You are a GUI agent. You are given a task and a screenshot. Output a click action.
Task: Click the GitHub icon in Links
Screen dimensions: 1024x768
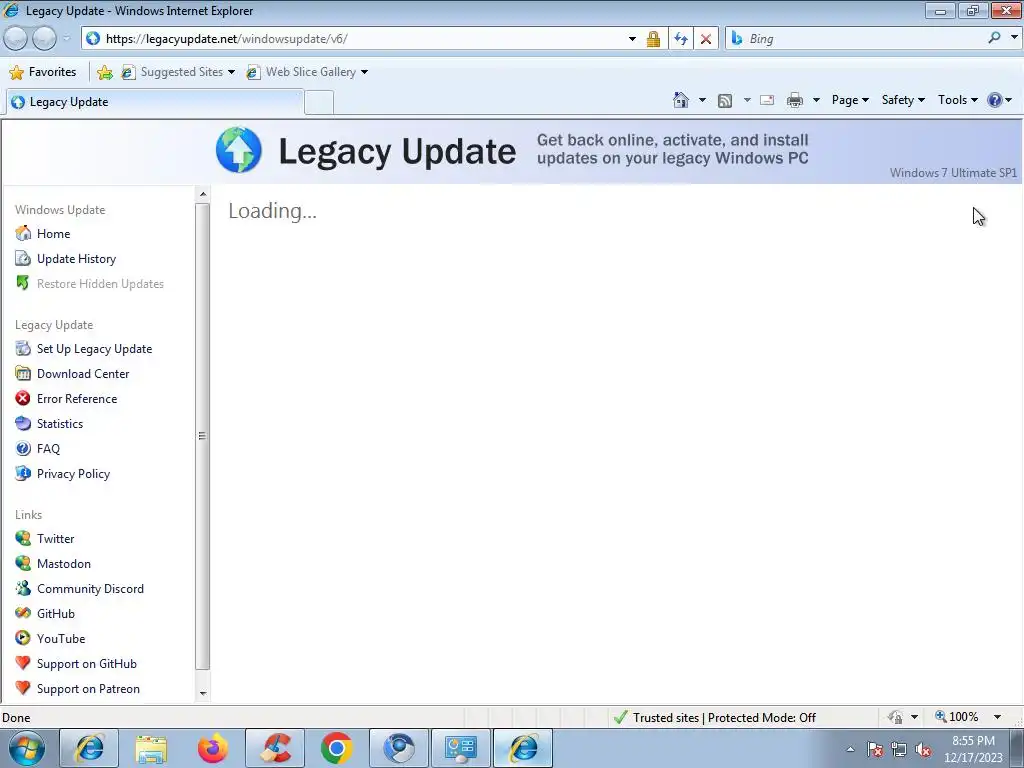coord(23,613)
